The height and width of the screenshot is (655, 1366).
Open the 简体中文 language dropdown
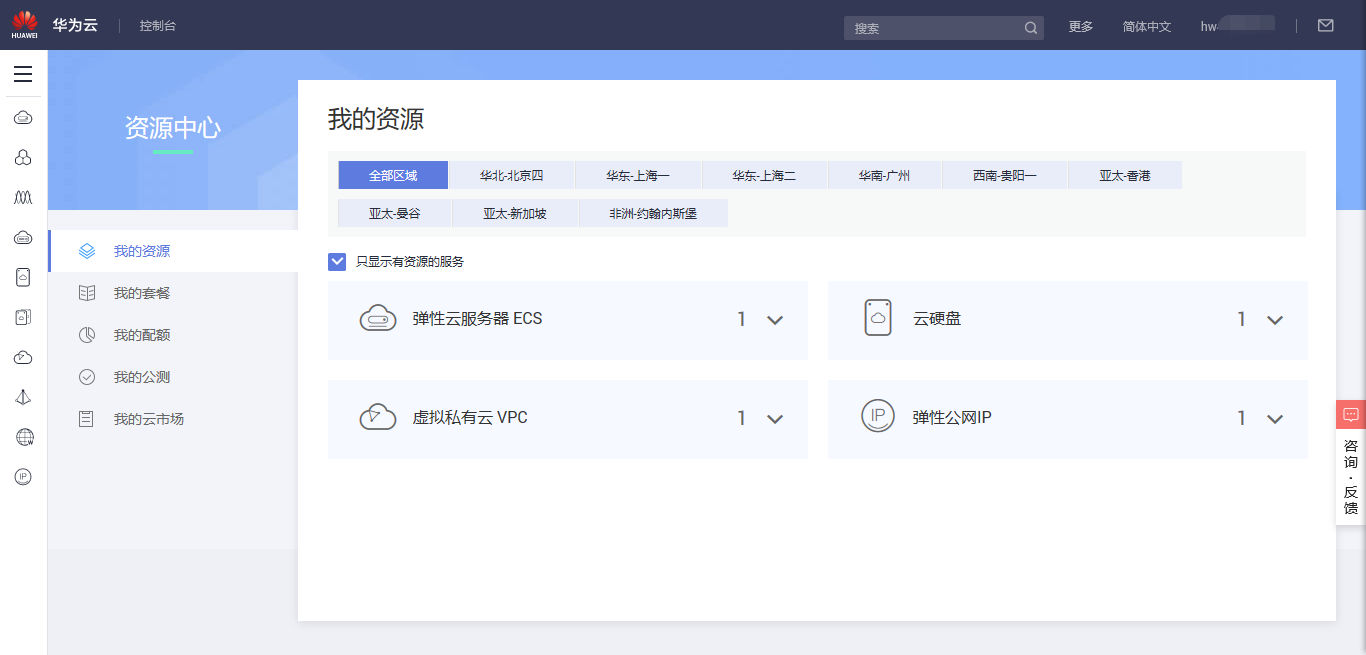click(1147, 27)
